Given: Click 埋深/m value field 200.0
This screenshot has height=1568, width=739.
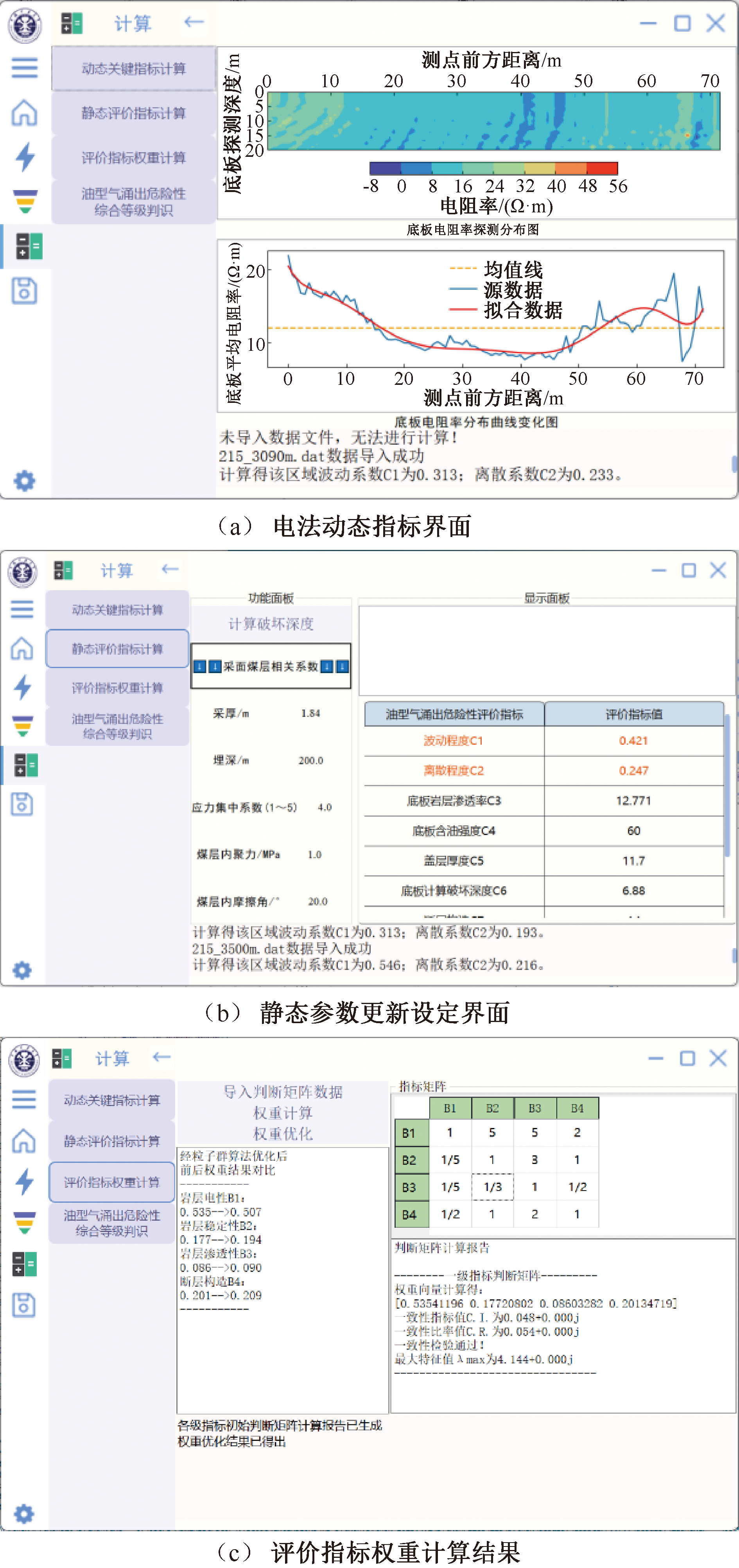Looking at the screenshot, I should point(310,760).
